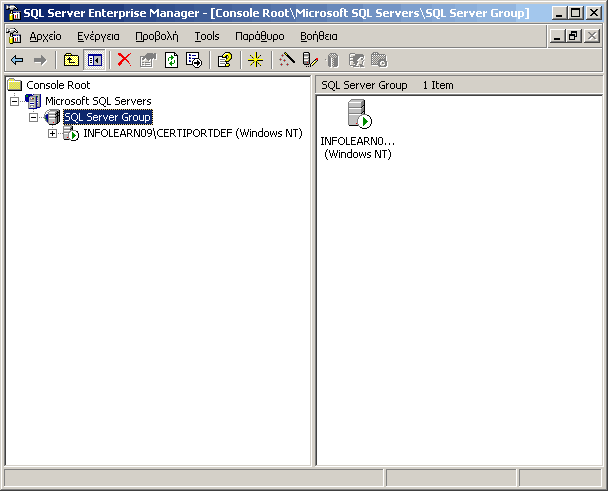Minimize the Enterprise Manager window

coord(559,13)
